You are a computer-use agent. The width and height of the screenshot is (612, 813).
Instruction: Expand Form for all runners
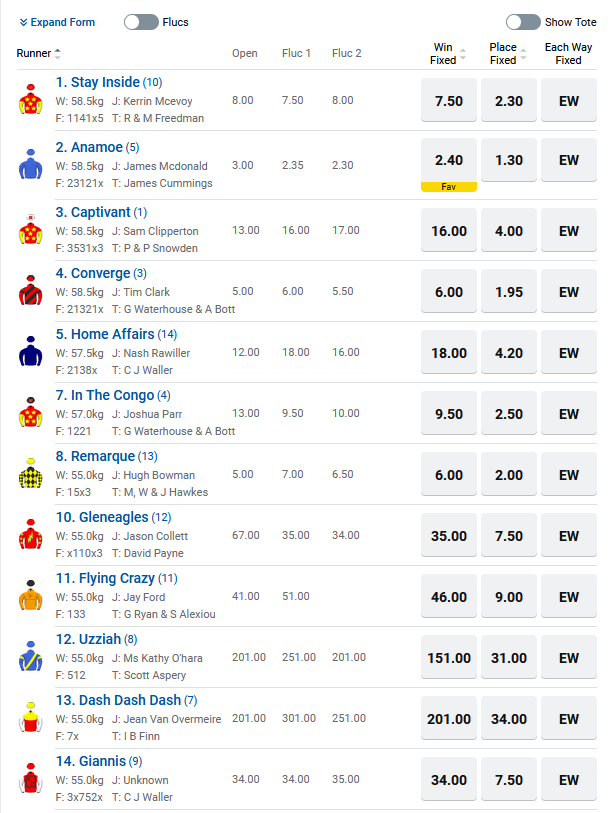[57, 22]
